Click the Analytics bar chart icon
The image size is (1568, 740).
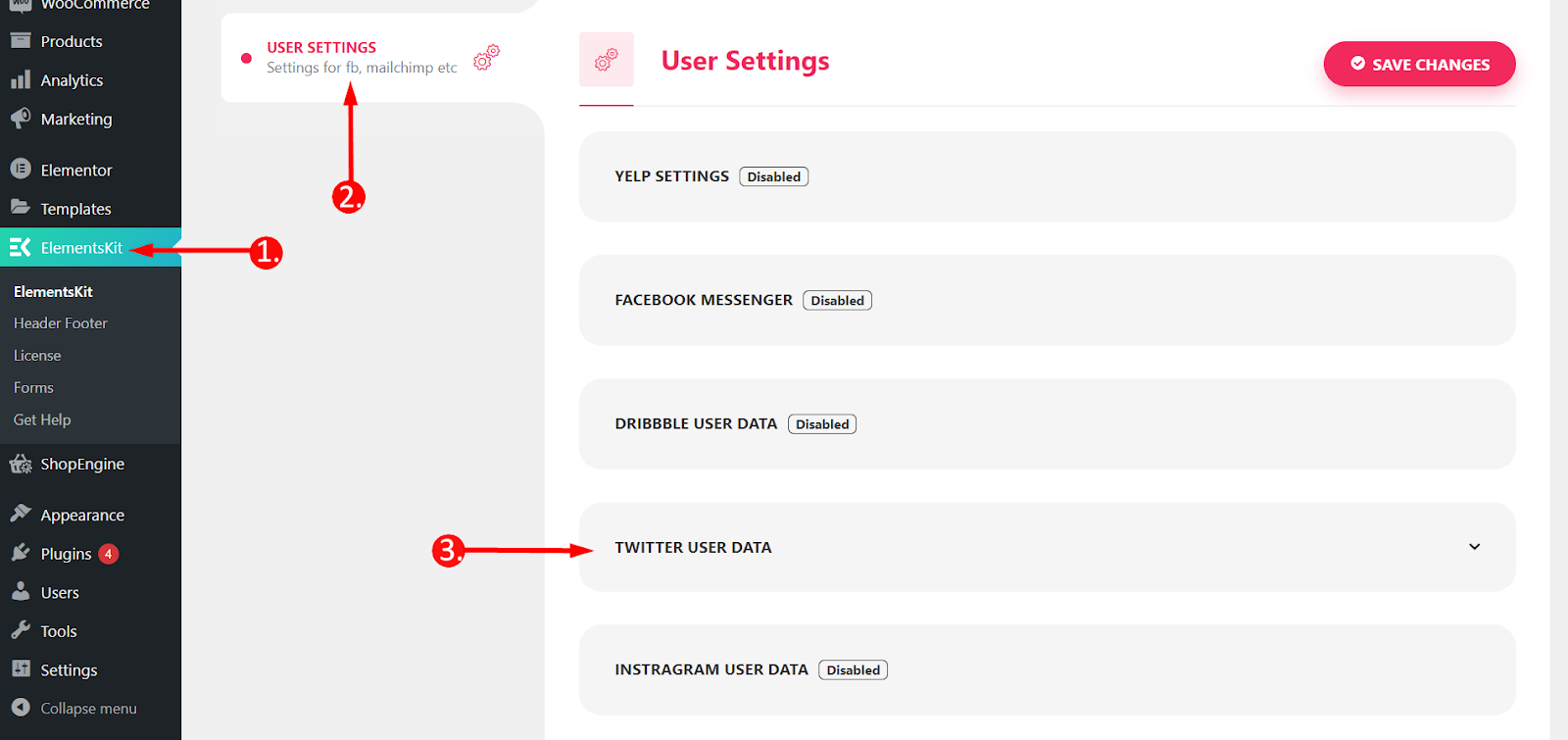(x=21, y=79)
